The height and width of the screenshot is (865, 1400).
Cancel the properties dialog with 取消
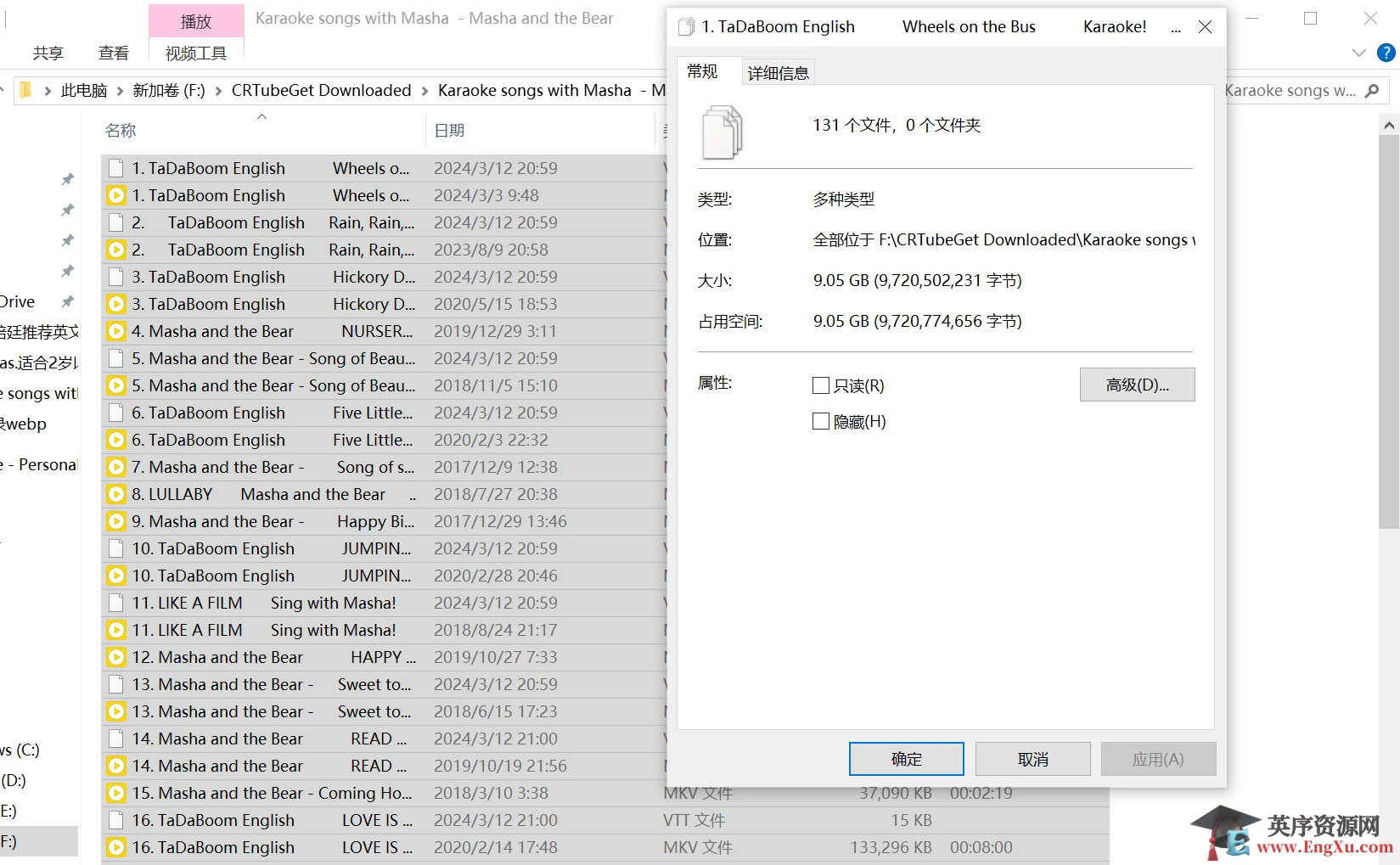pos(1032,759)
